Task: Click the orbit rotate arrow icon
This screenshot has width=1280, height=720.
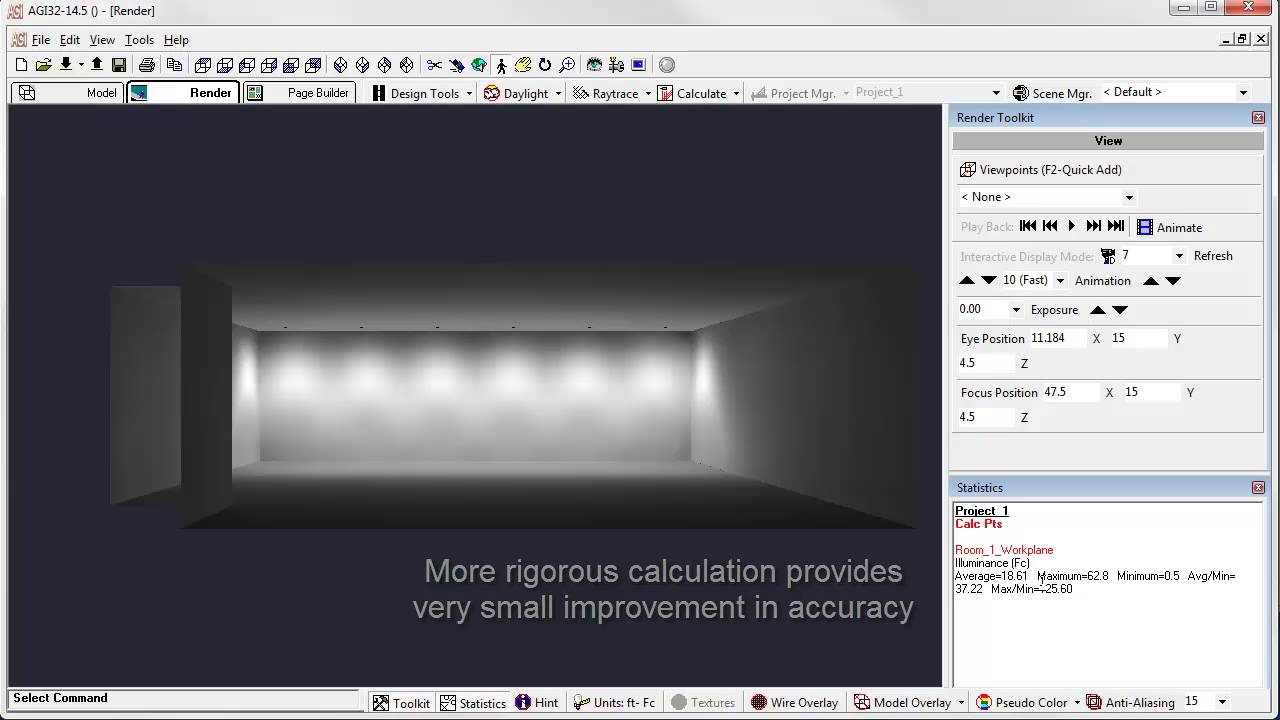Action: coord(545,65)
